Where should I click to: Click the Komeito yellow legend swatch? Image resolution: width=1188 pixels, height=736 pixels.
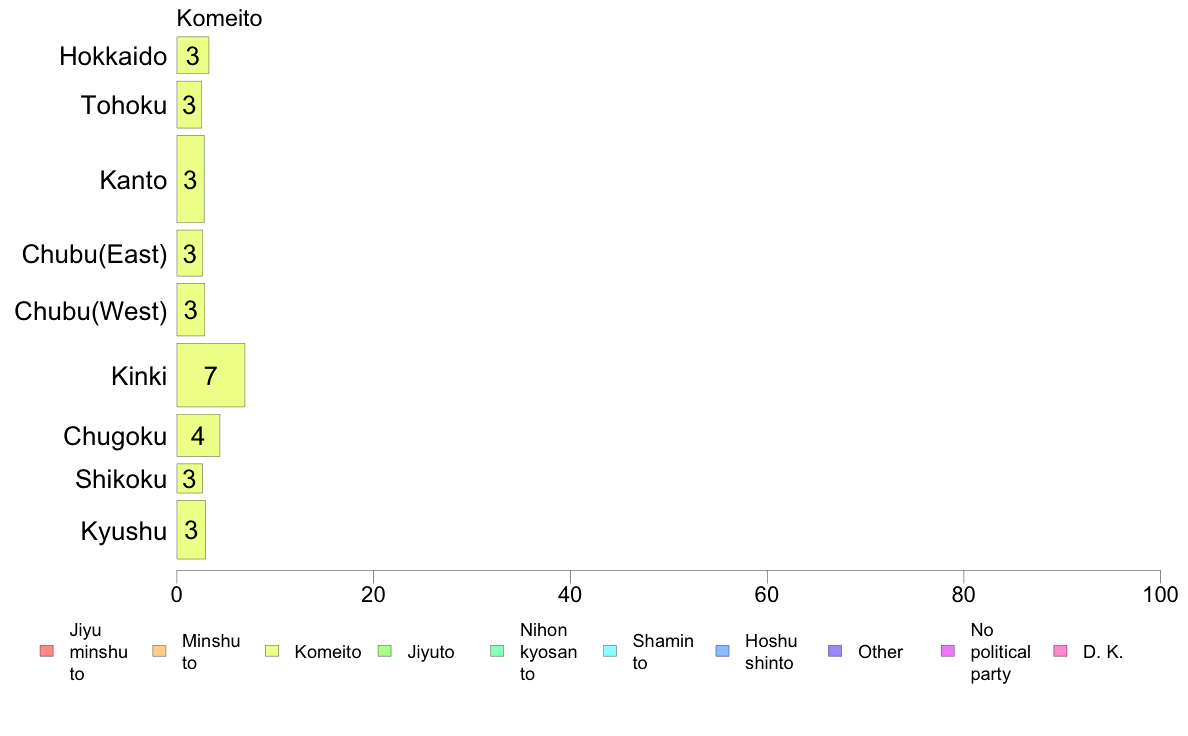click(x=272, y=651)
